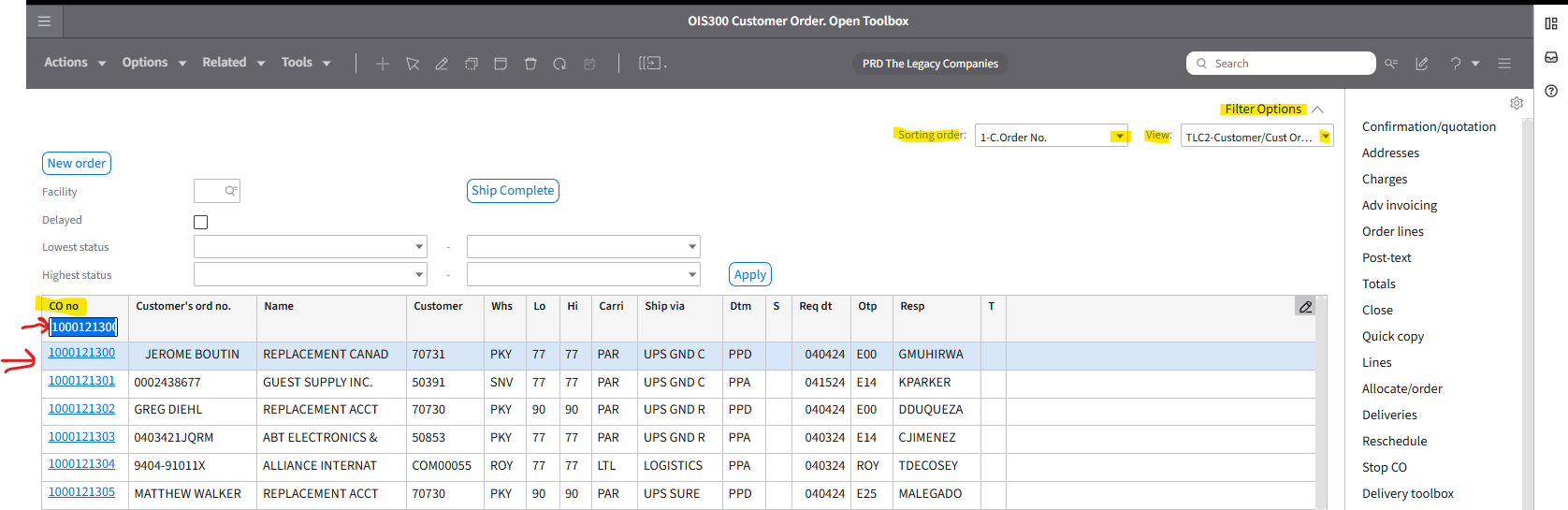Expand the help dropdown arrow
The height and width of the screenshot is (510, 1568).
pyautogui.click(x=1475, y=64)
